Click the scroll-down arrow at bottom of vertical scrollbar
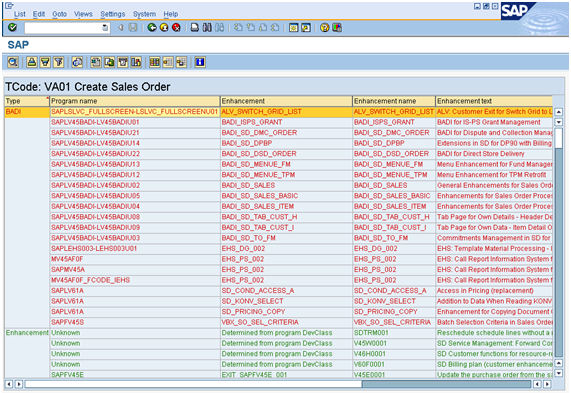 558,373
